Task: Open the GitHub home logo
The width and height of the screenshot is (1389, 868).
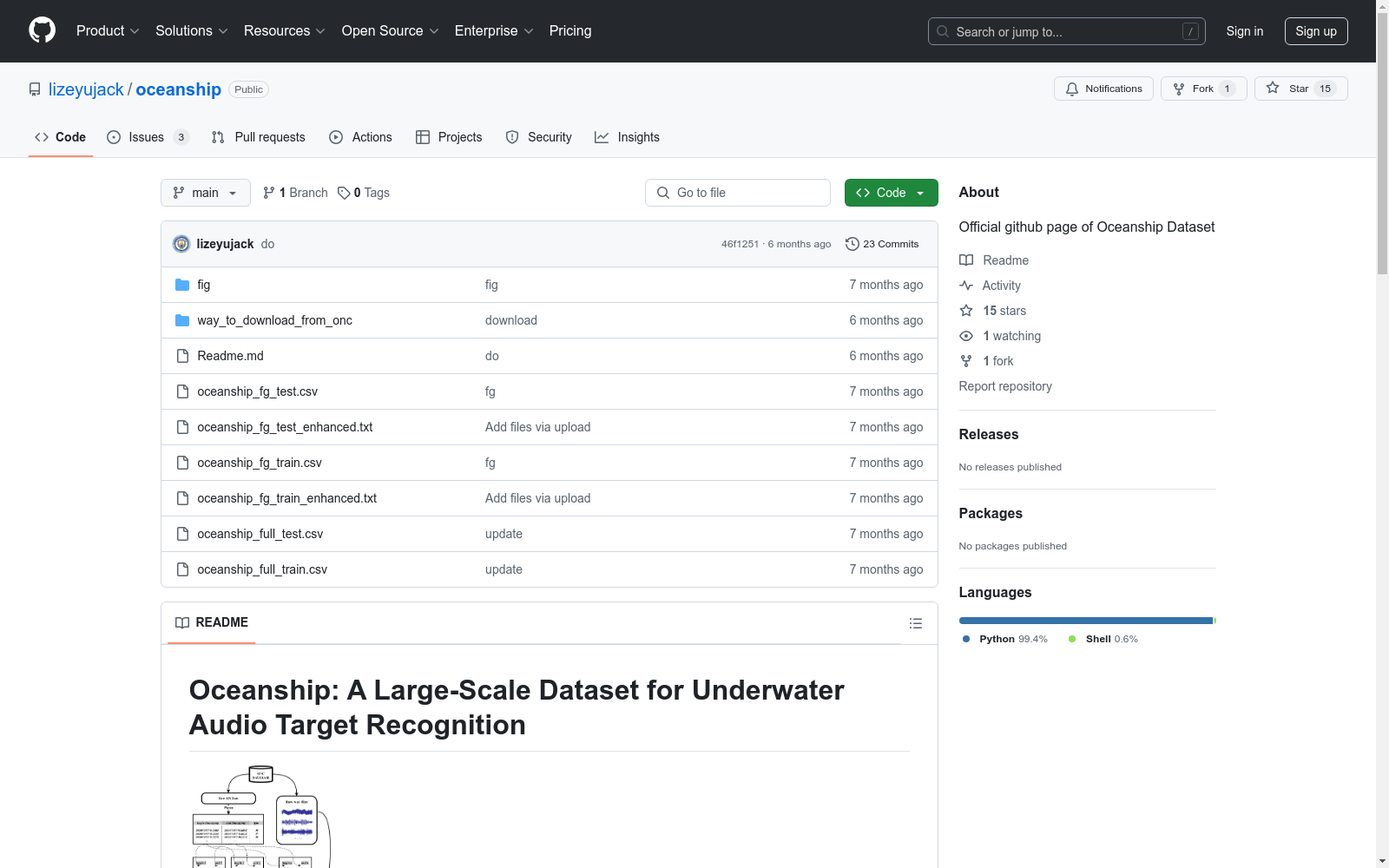Action: tap(42, 30)
